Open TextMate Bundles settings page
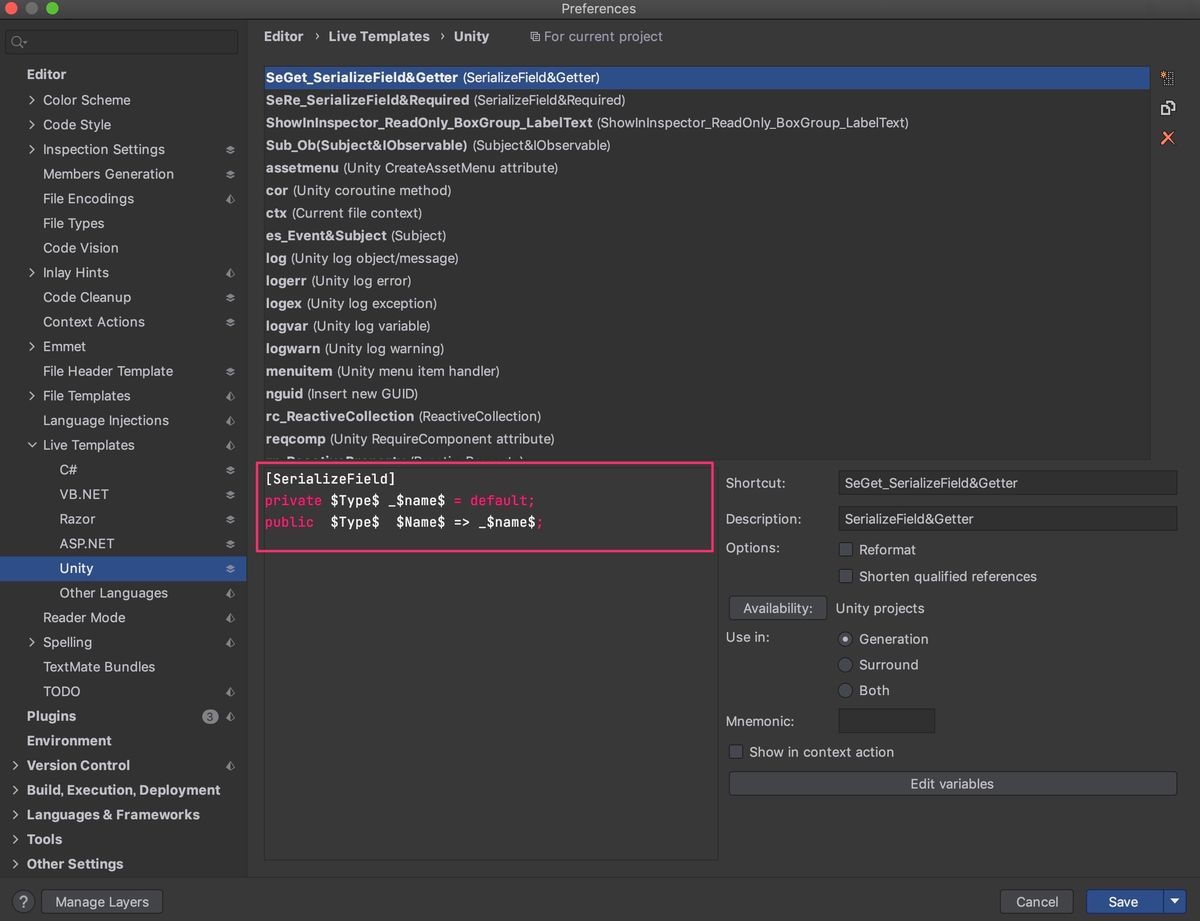1200x921 pixels. point(99,667)
